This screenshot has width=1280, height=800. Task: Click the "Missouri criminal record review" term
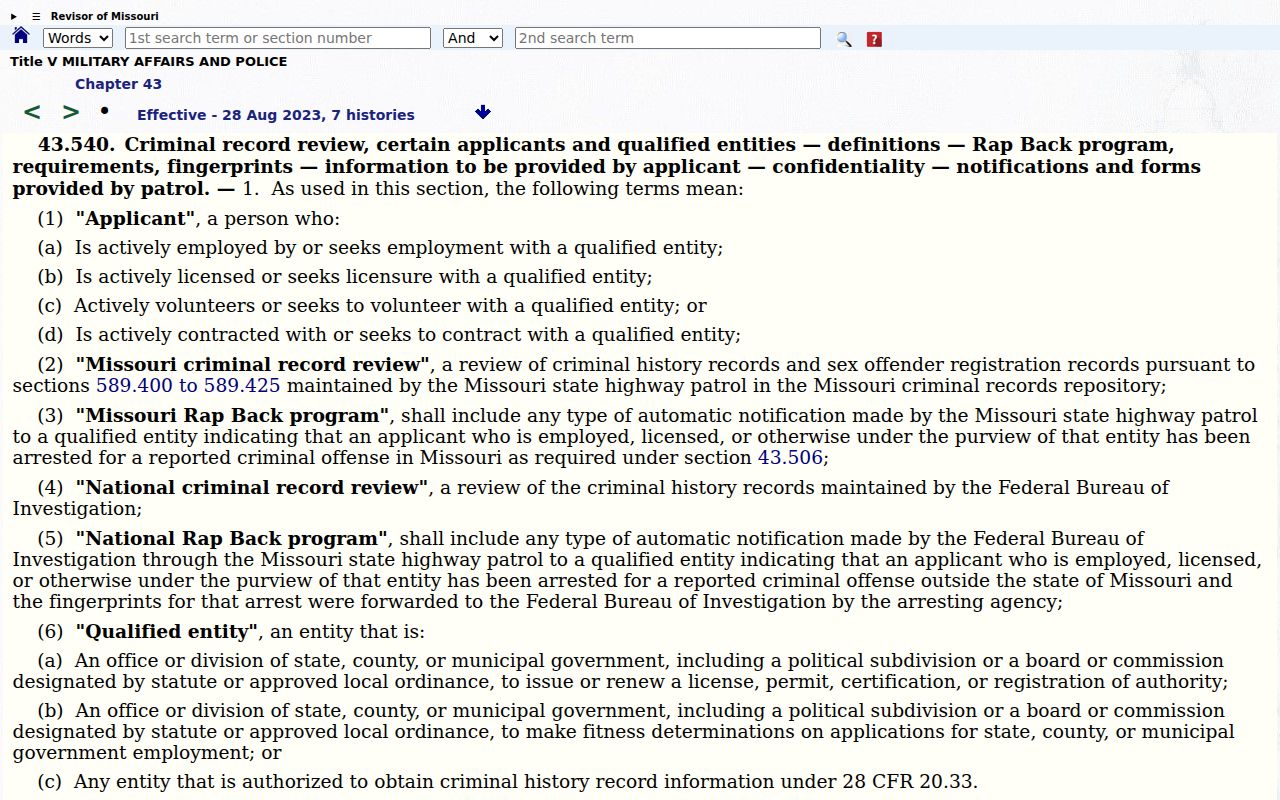coord(253,365)
